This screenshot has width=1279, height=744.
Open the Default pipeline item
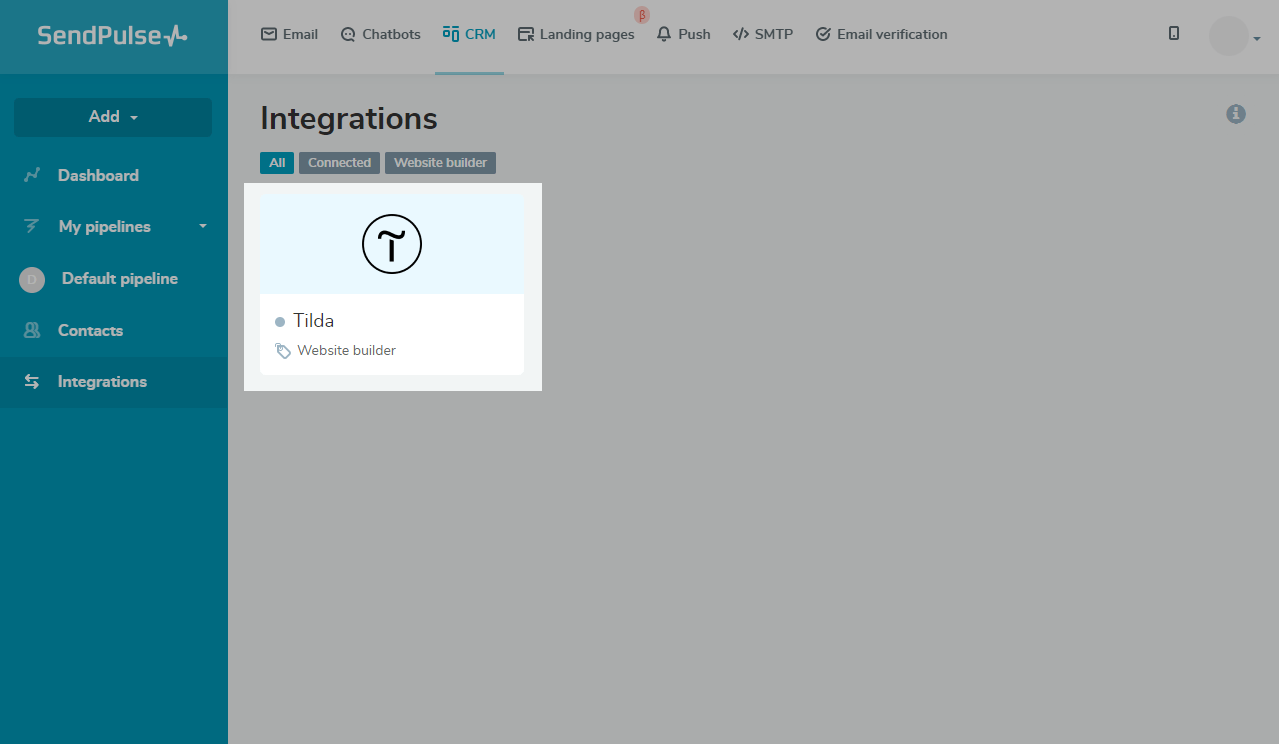pos(119,279)
